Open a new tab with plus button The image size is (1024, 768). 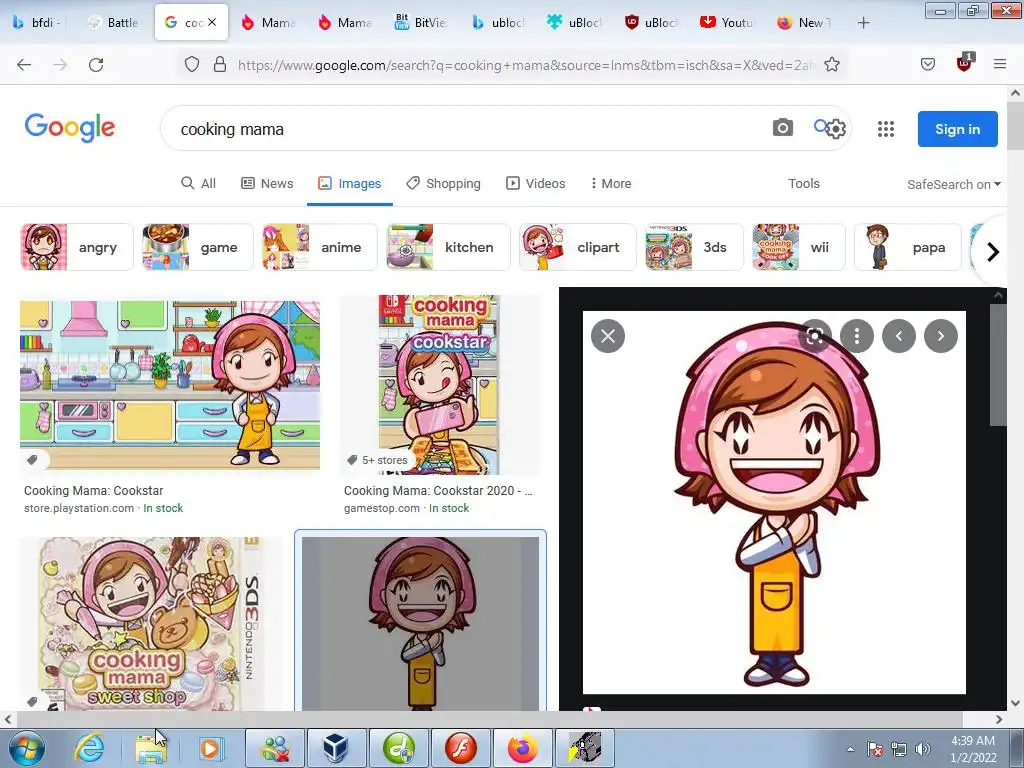pos(863,23)
